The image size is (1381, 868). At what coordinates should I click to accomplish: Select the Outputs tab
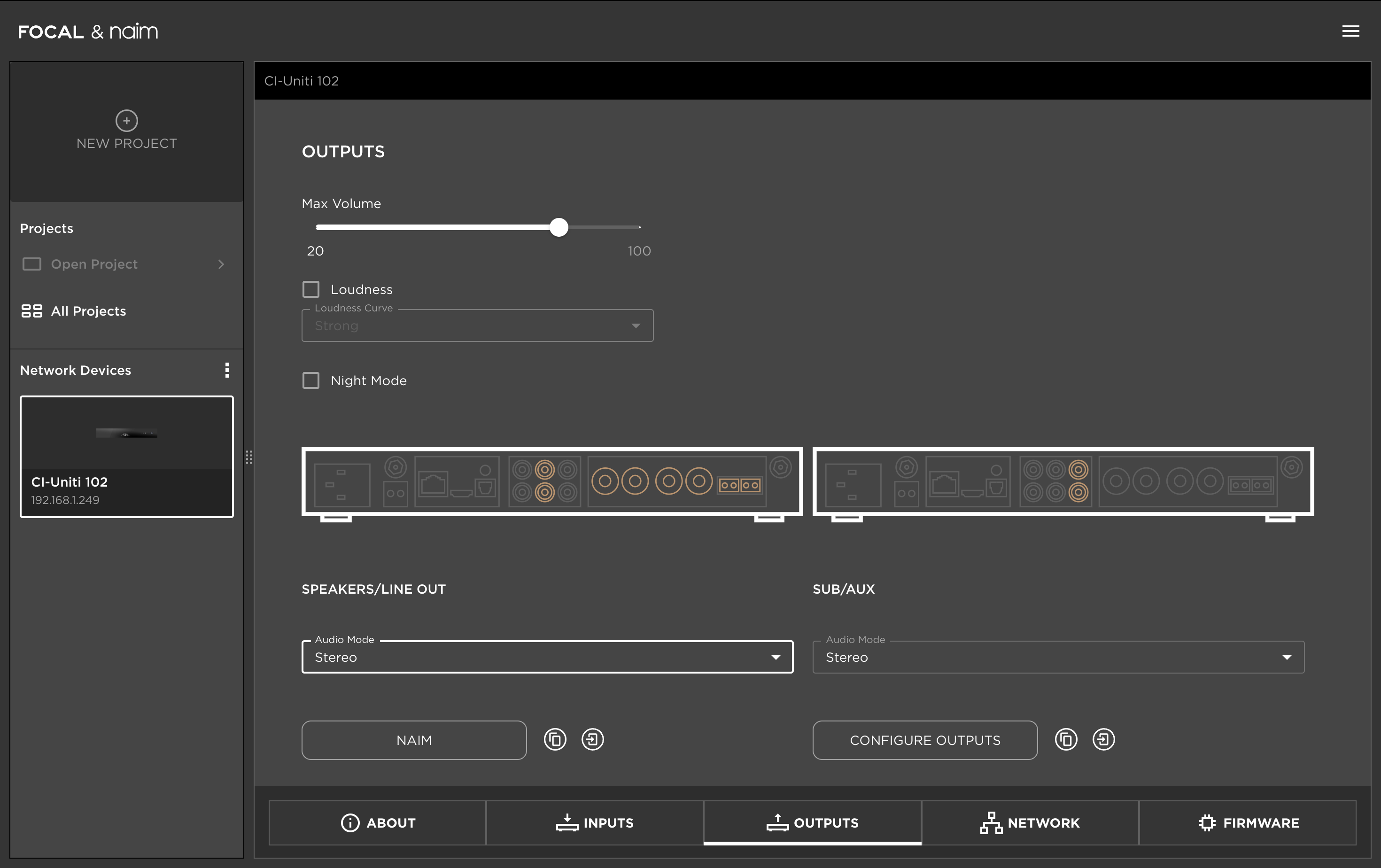click(x=812, y=823)
